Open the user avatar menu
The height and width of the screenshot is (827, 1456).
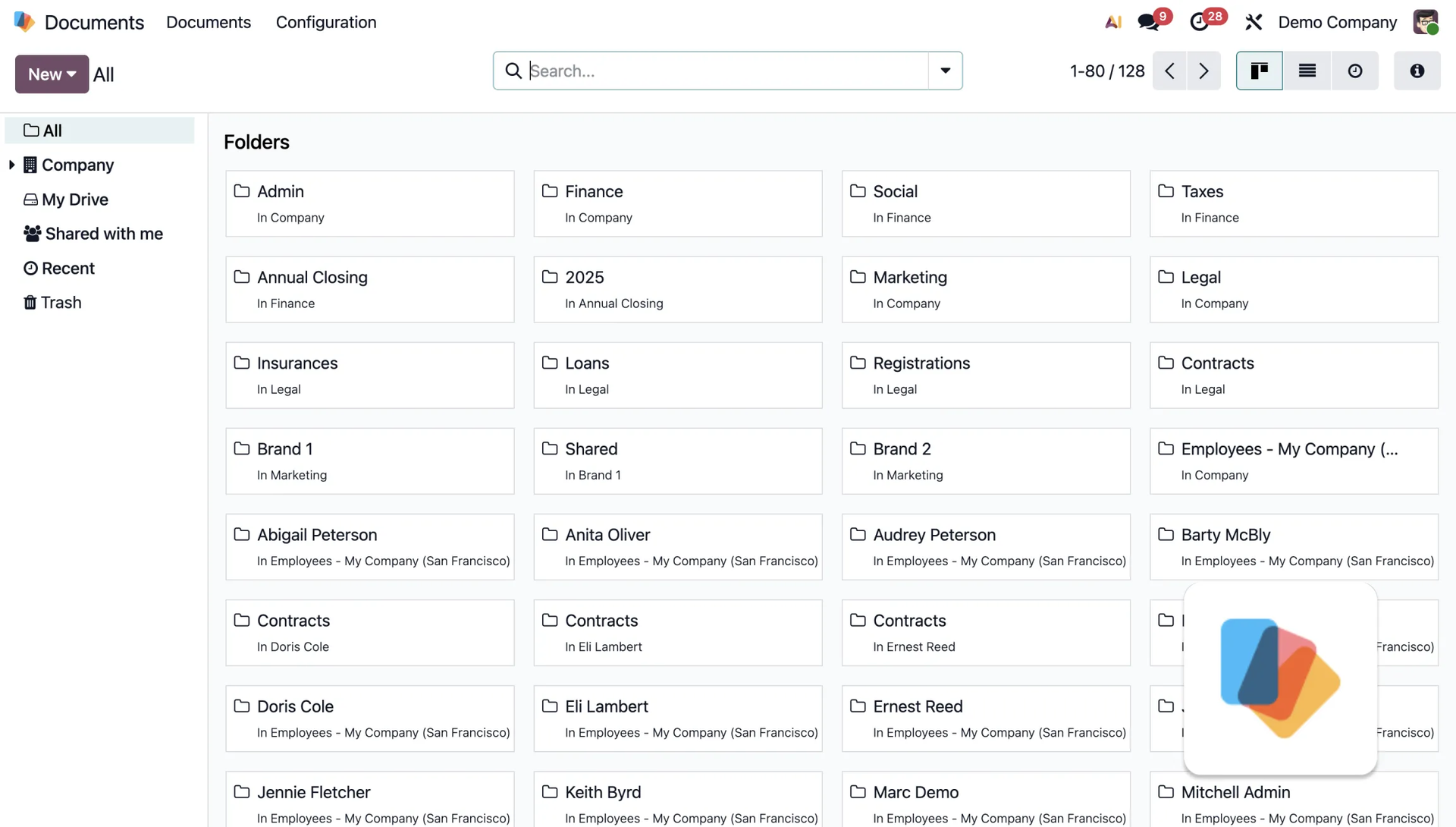pos(1426,22)
